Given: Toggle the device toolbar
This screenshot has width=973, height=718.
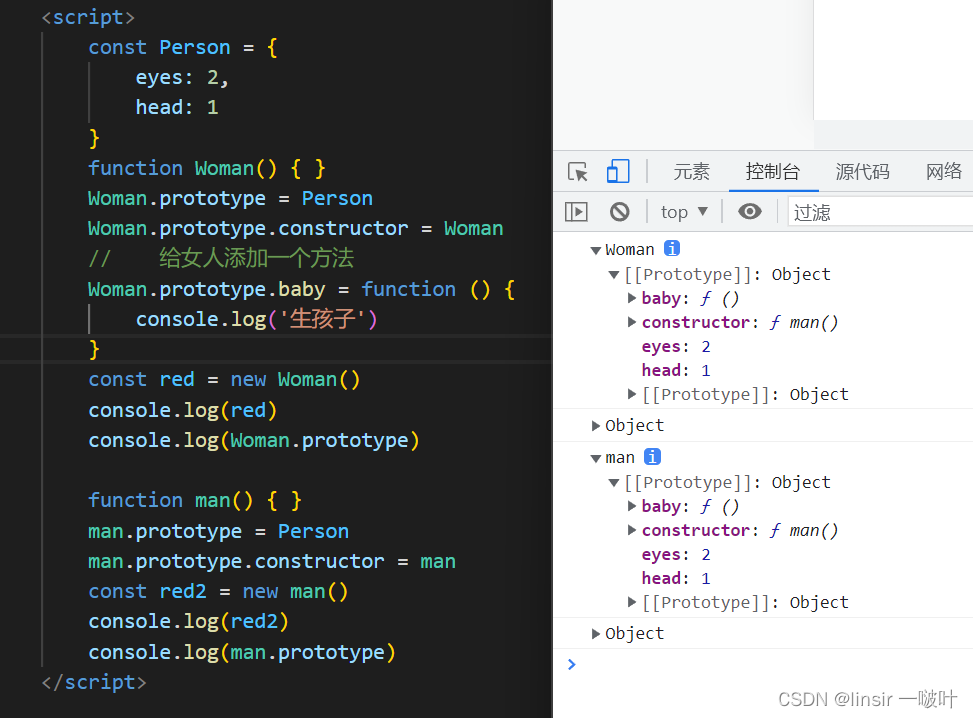Looking at the screenshot, I should point(618,171).
